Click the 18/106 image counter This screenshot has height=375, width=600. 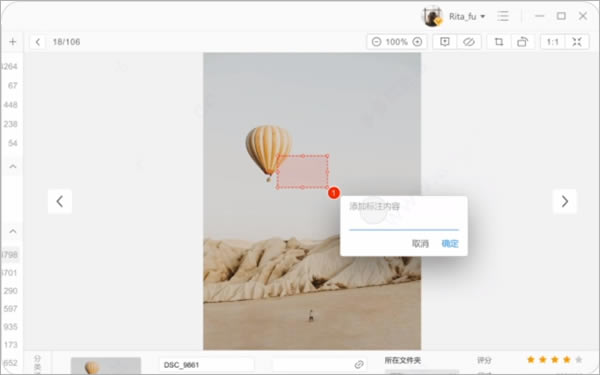66,42
